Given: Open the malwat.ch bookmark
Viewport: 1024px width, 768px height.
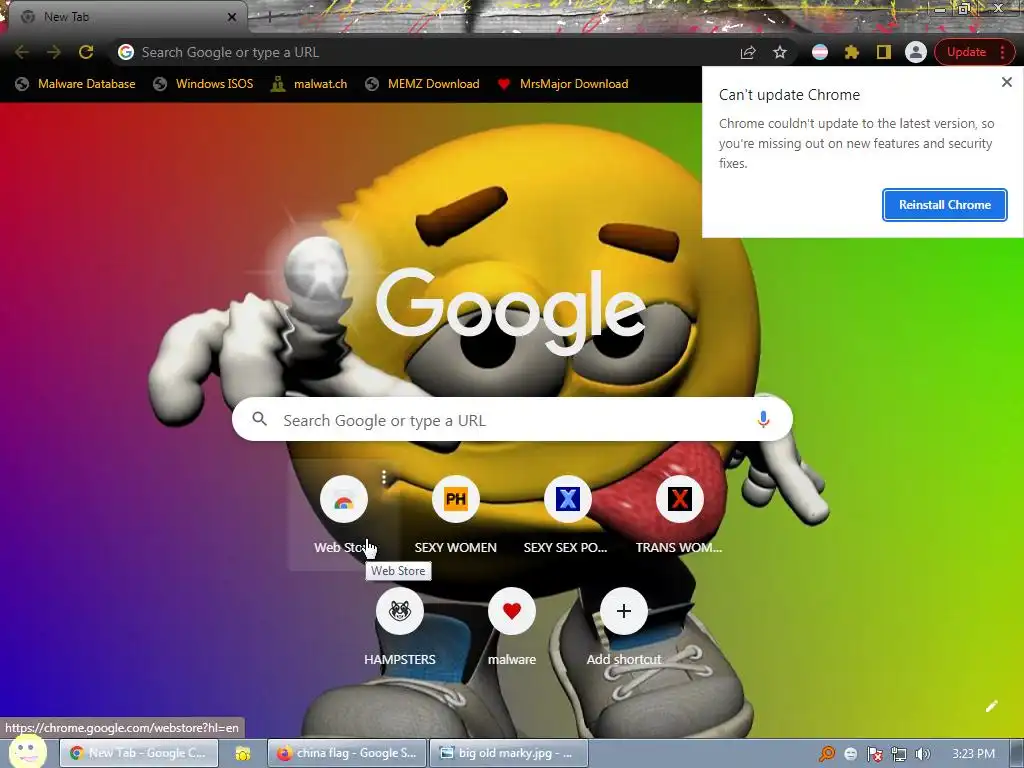Looking at the screenshot, I should point(309,84).
